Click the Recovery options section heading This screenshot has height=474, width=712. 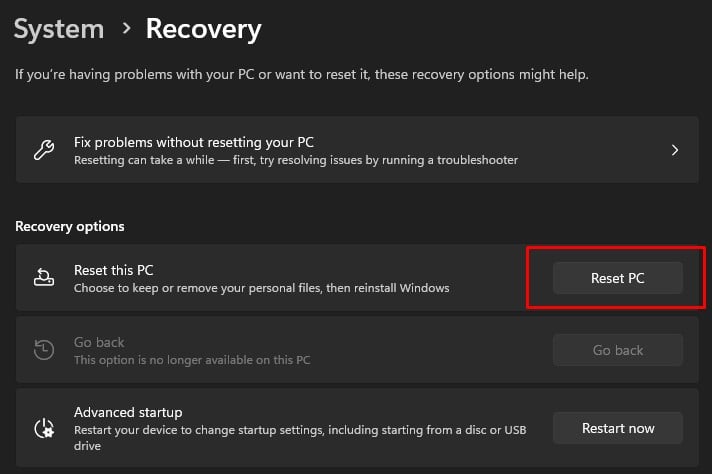pos(70,226)
